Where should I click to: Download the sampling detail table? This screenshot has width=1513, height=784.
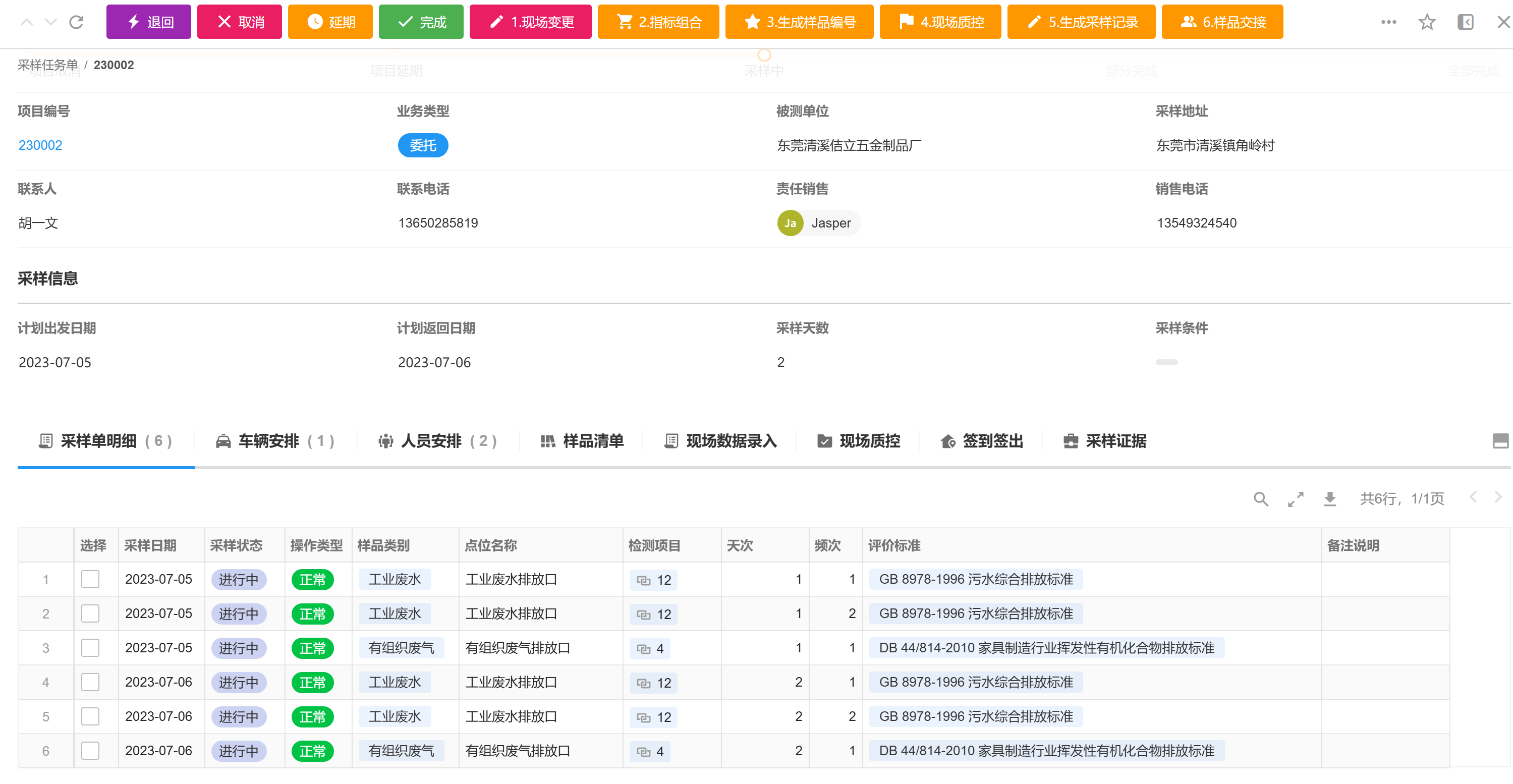pos(1330,499)
